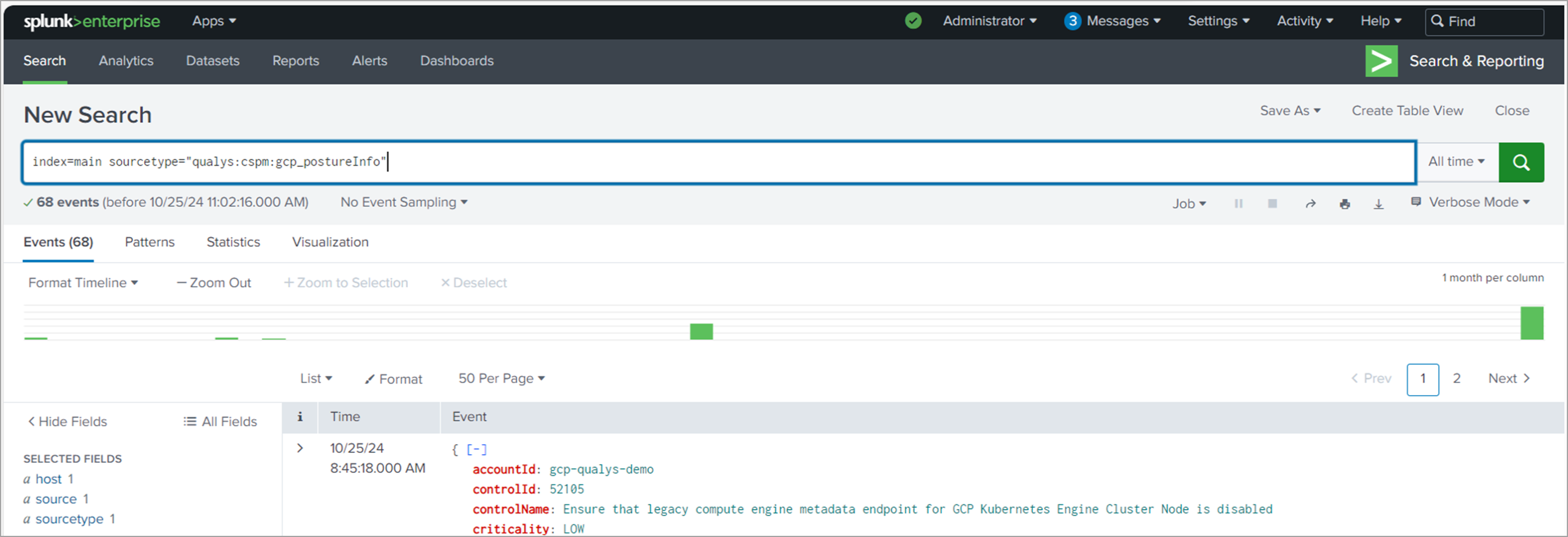Go to results page 2
Screen dimensions: 1568x537
[1457, 379]
